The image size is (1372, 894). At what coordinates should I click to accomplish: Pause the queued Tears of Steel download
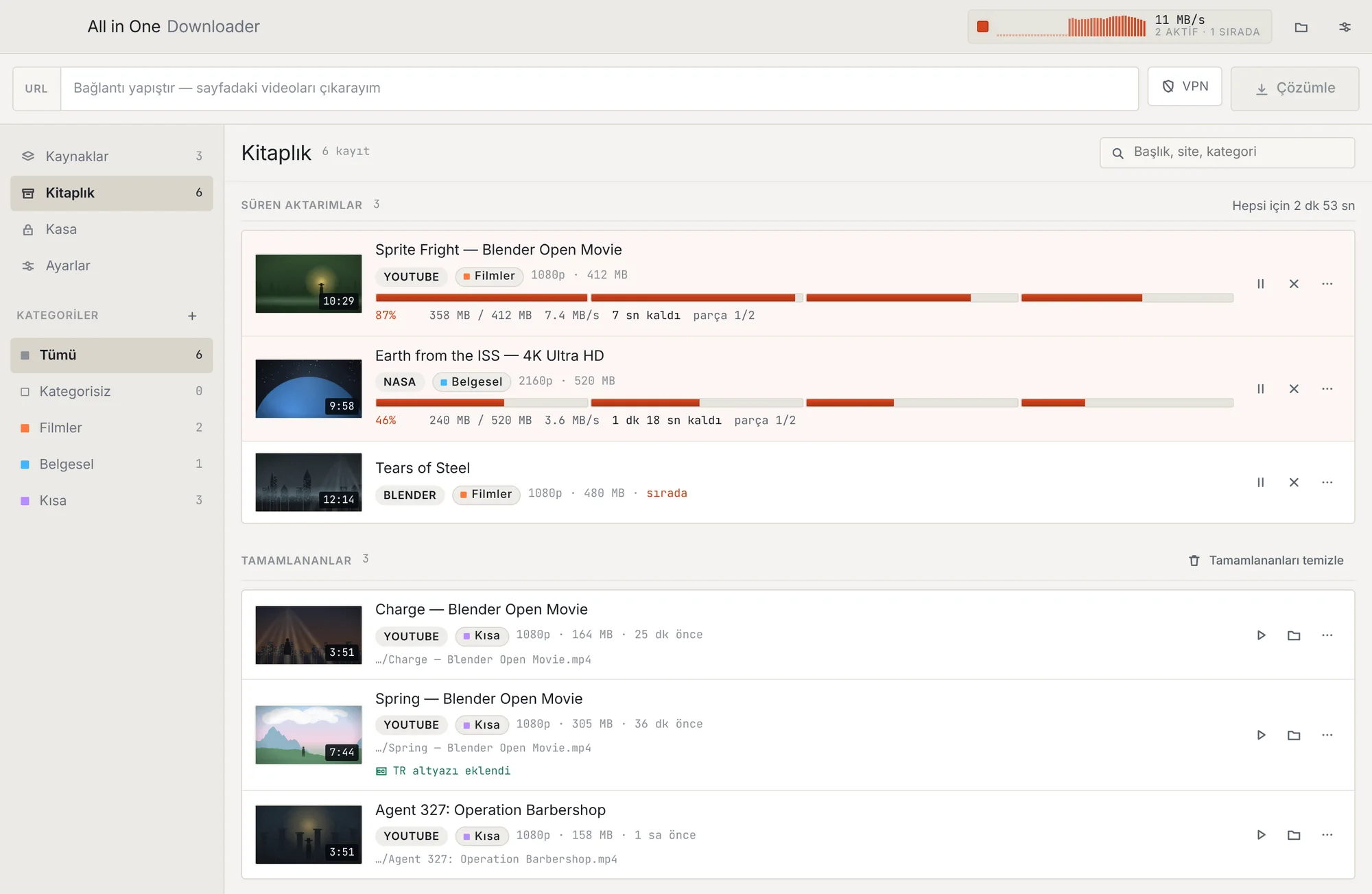point(1261,482)
